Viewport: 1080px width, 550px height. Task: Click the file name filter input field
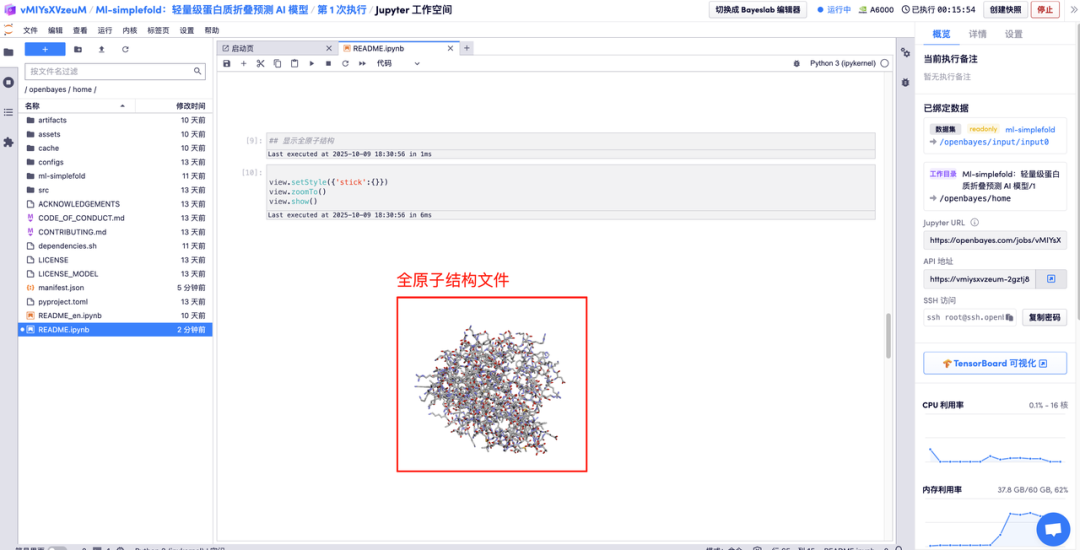point(110,71)
